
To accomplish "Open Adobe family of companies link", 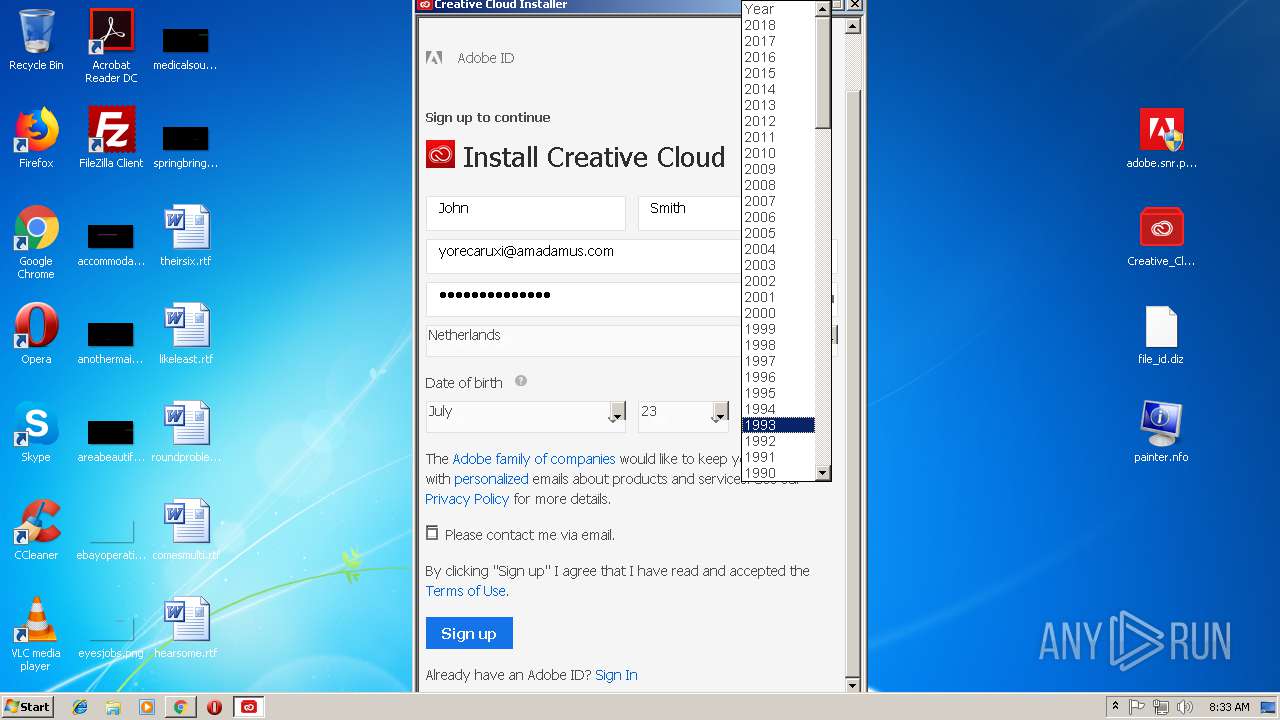I will pyautogui.click(x=534, y=459).
